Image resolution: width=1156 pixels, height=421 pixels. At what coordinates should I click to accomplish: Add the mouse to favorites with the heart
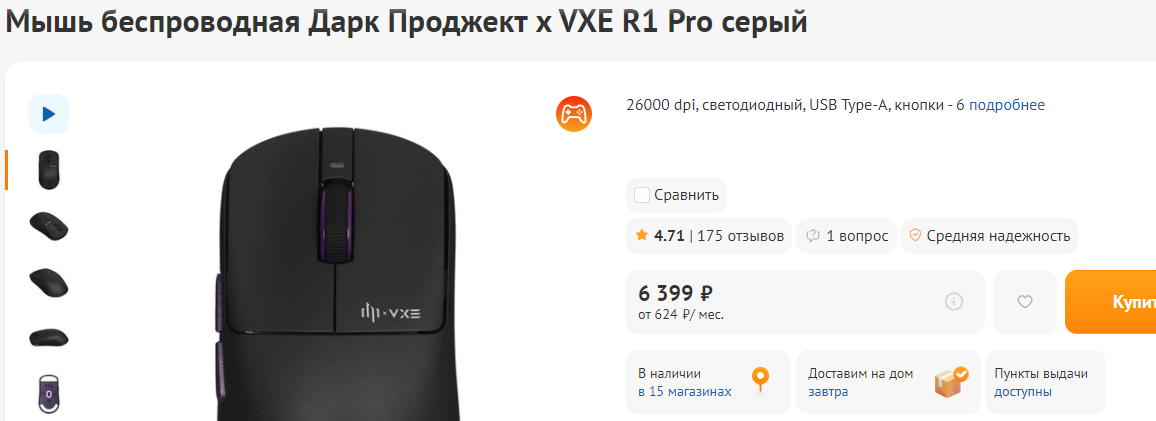(x=1025, y=302)
